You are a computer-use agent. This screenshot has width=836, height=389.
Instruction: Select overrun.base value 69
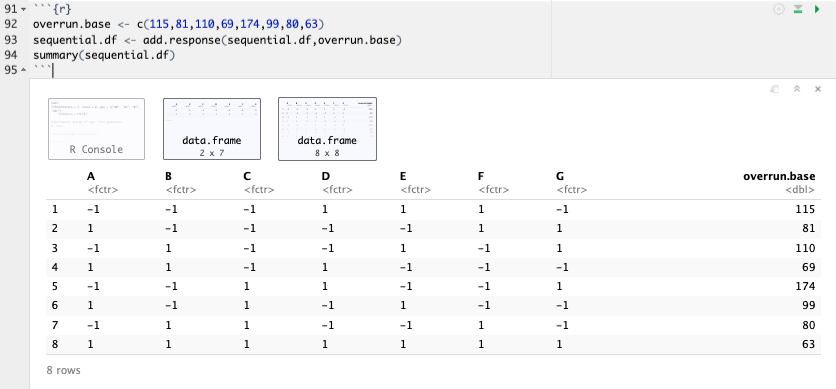pos(808,267)
